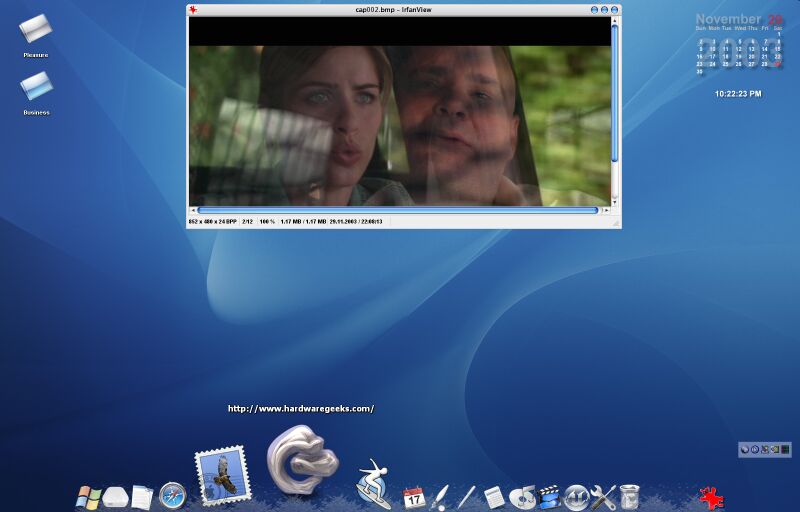The height and width of the screenshot is (512, 800).
Task: Open the Windows flag Start icon in dock
Action: 89,498
